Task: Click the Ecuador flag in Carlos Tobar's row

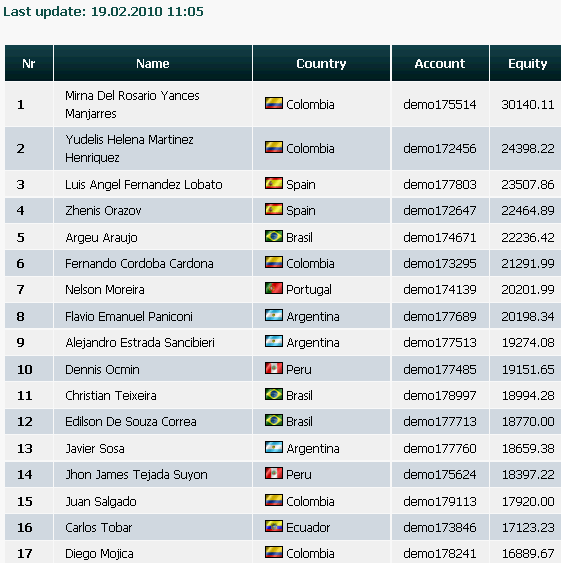Action: pos(274,526)
